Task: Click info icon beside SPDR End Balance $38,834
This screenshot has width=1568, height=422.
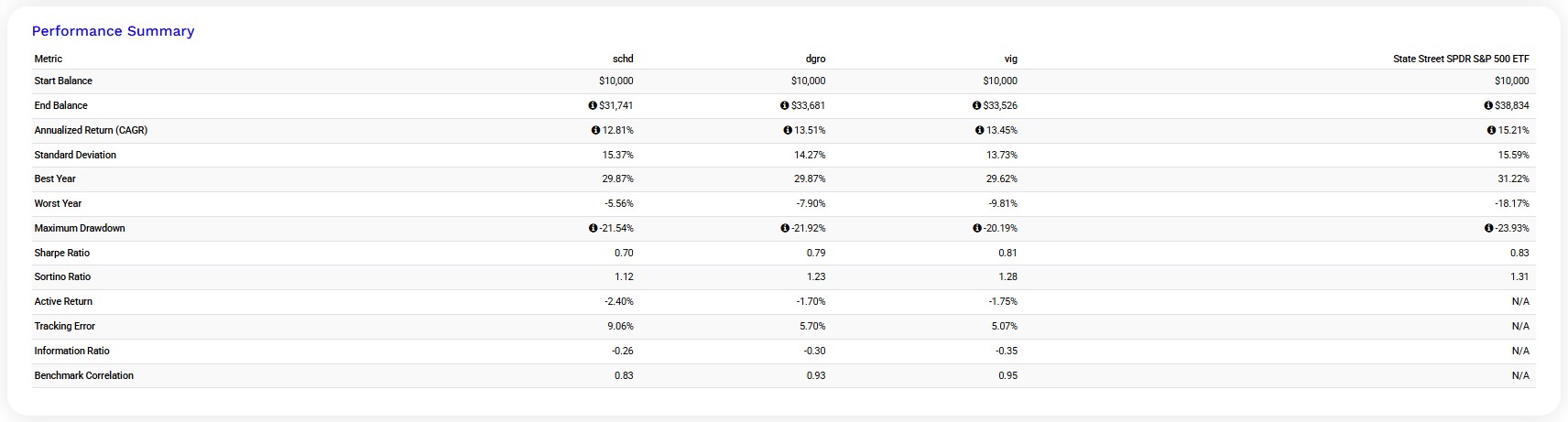Action: [x=1488, y=105]
